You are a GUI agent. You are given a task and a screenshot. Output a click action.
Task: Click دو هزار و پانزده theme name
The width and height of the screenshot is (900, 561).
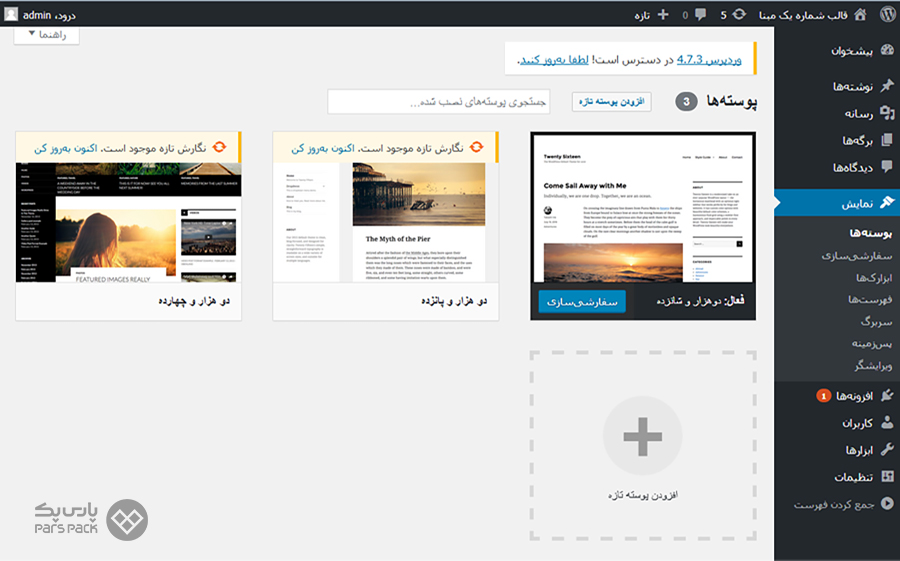[x=453, y=301]
